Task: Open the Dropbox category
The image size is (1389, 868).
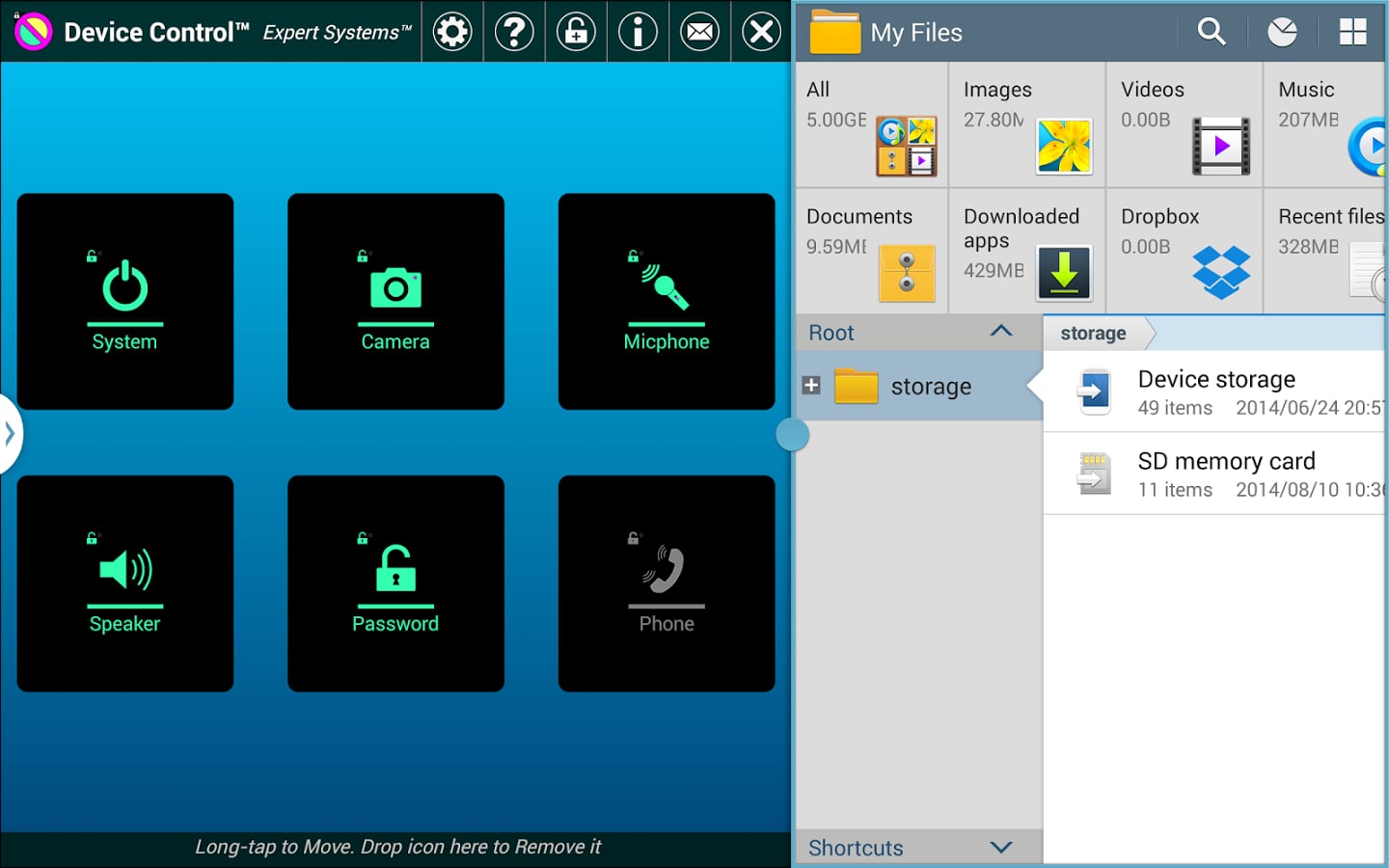Action: point(1185,251)
